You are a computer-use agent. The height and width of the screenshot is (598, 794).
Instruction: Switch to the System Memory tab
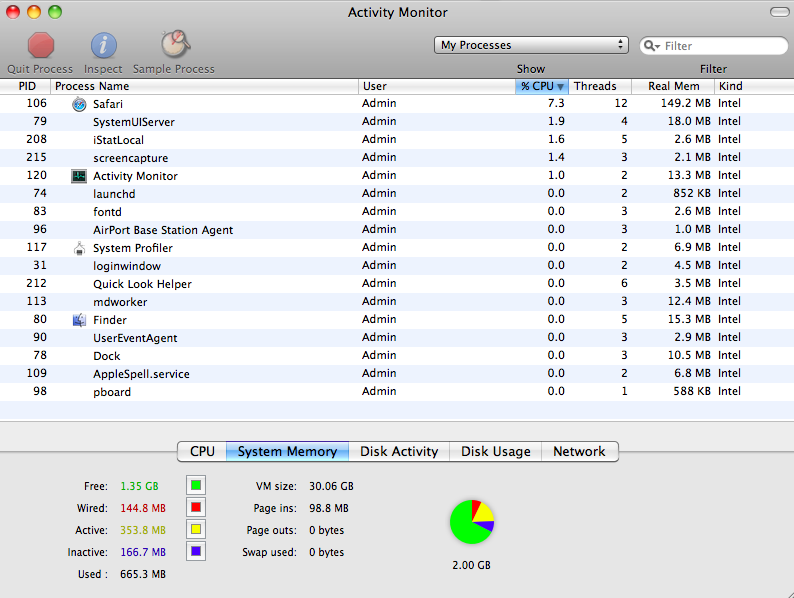287,451
